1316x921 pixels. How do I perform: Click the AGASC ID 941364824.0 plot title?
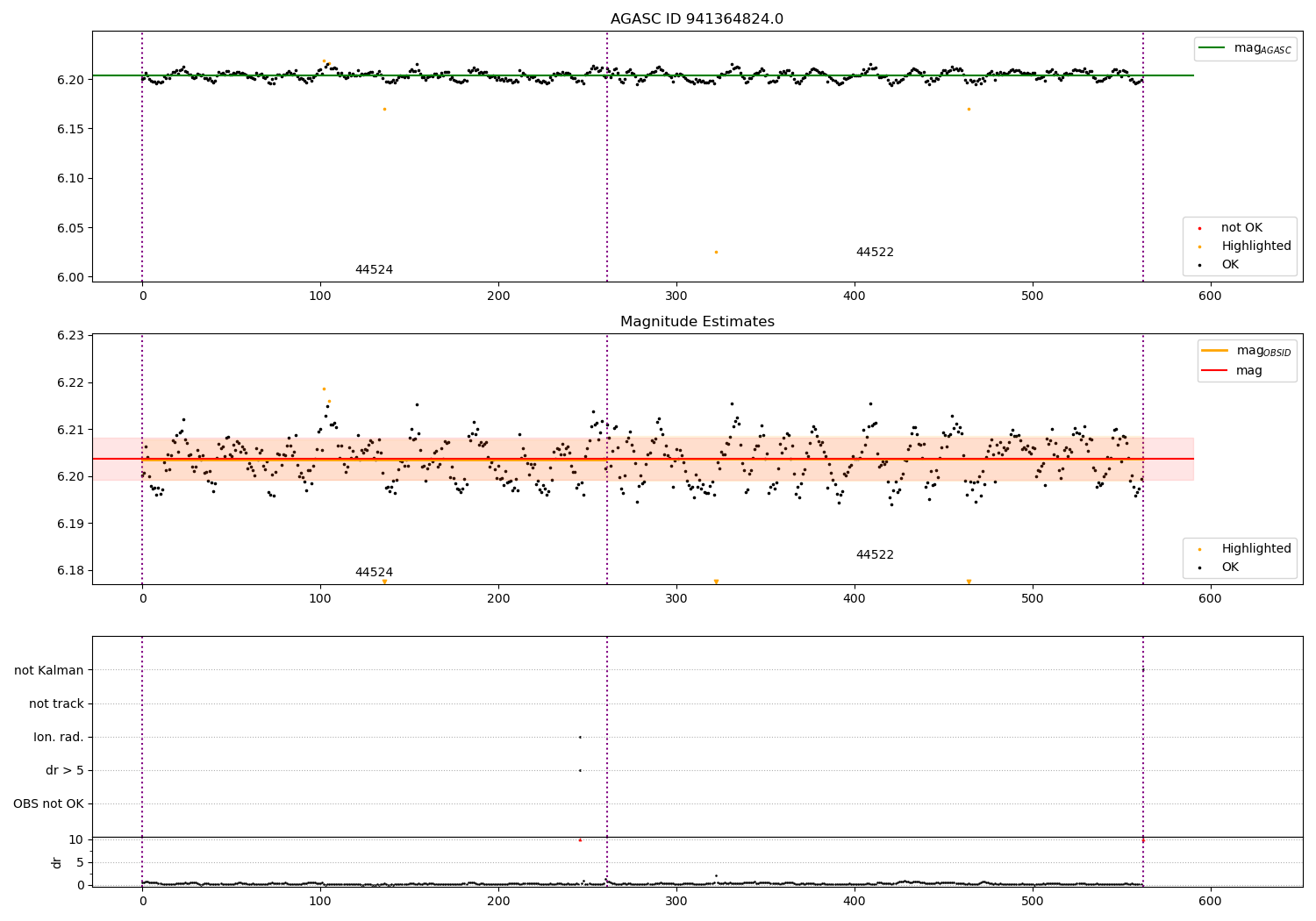click(697, 19)
